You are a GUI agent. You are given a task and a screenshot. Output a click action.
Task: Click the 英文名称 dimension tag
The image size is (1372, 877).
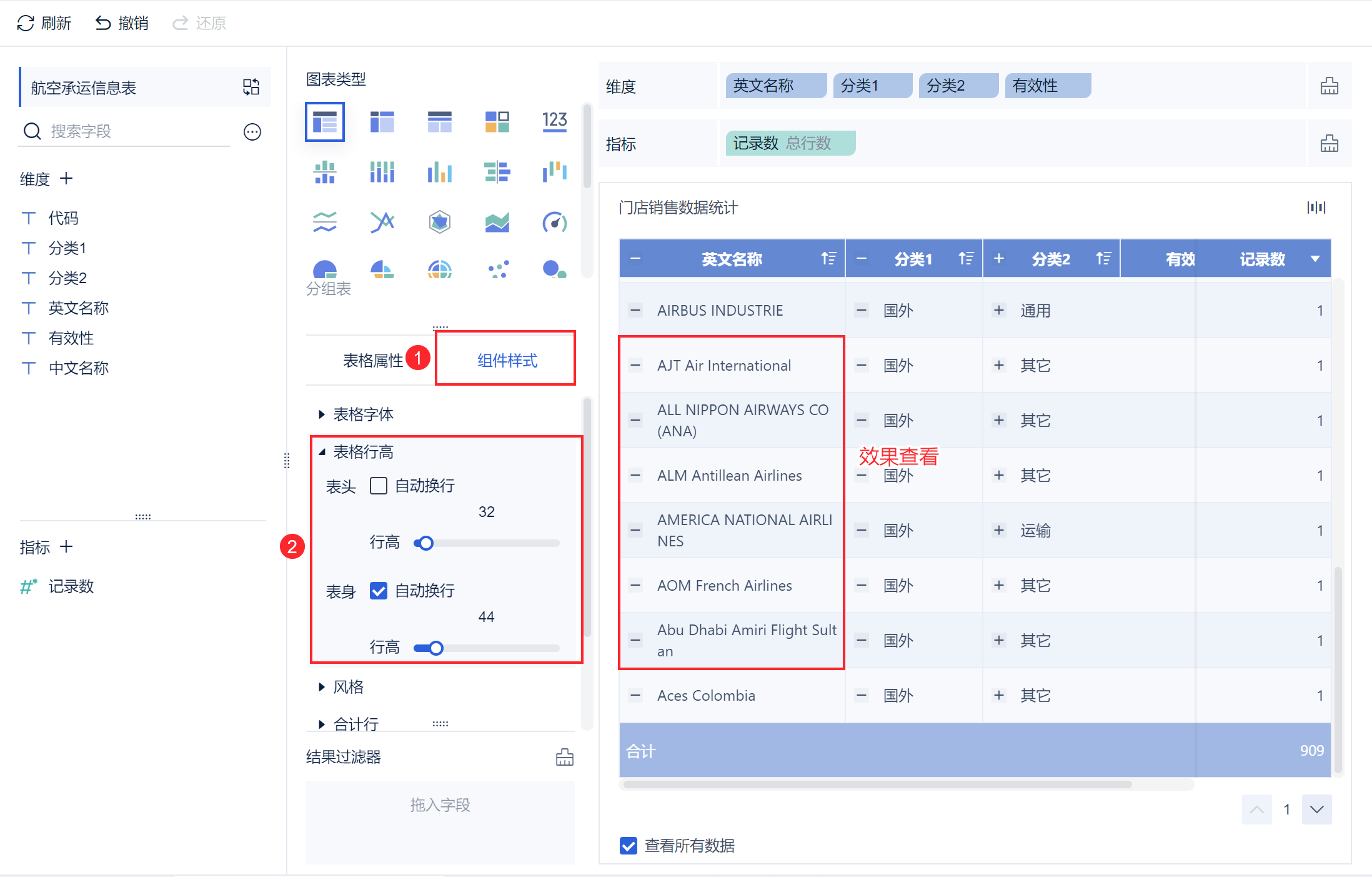(x=776, y=86)
